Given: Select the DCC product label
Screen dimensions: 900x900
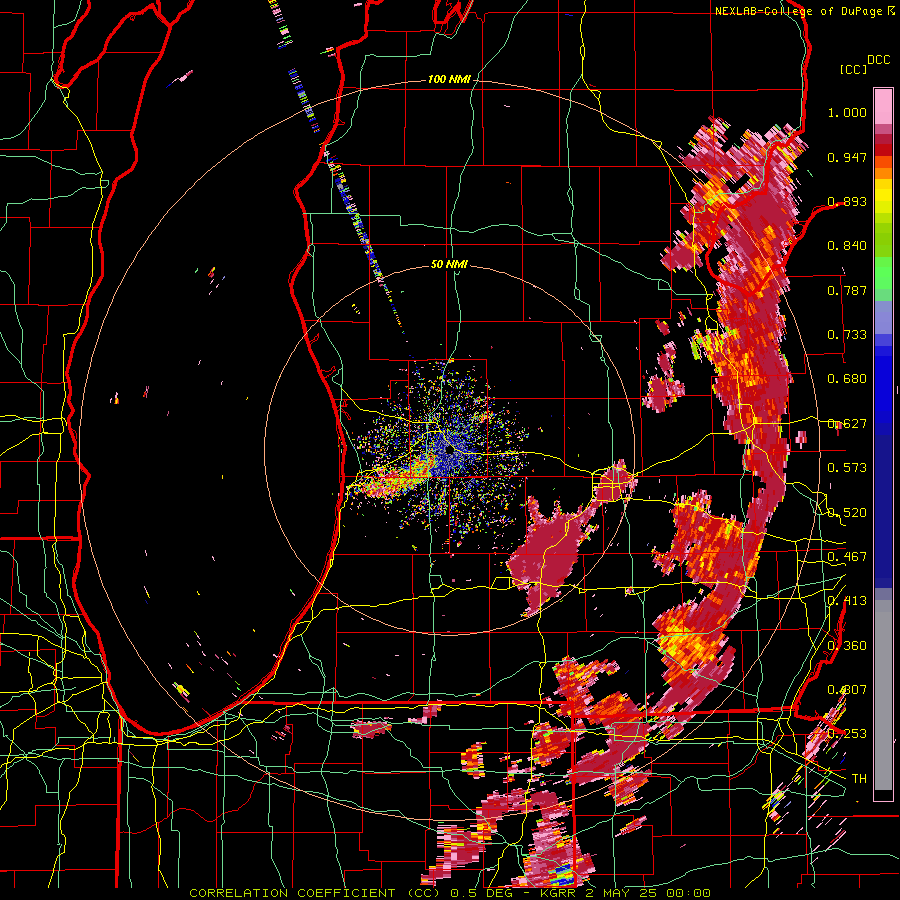Looking at the screenshot, I should click(878, 60).
